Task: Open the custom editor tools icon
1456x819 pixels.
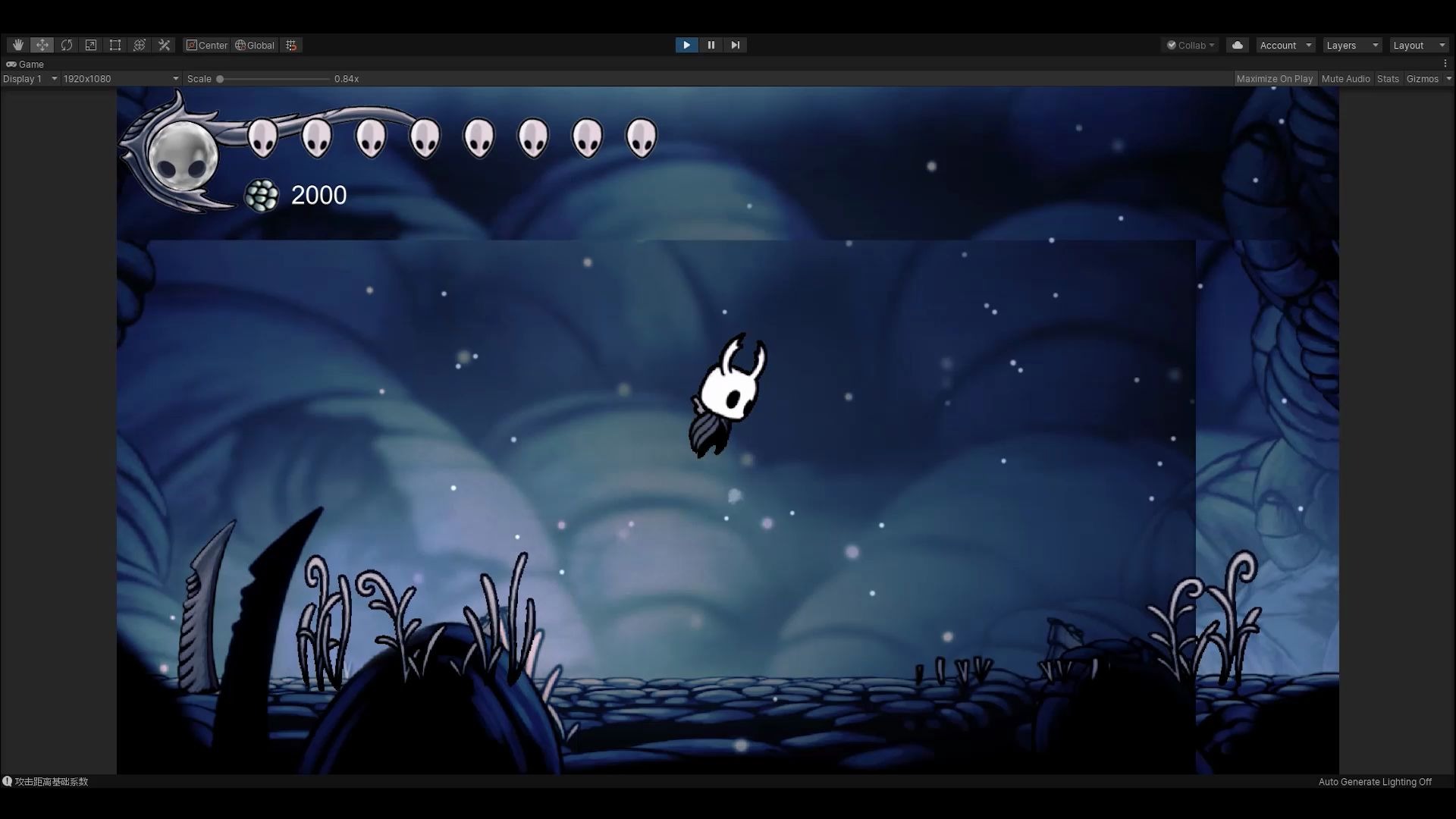Action: click(x=164, y=45)
